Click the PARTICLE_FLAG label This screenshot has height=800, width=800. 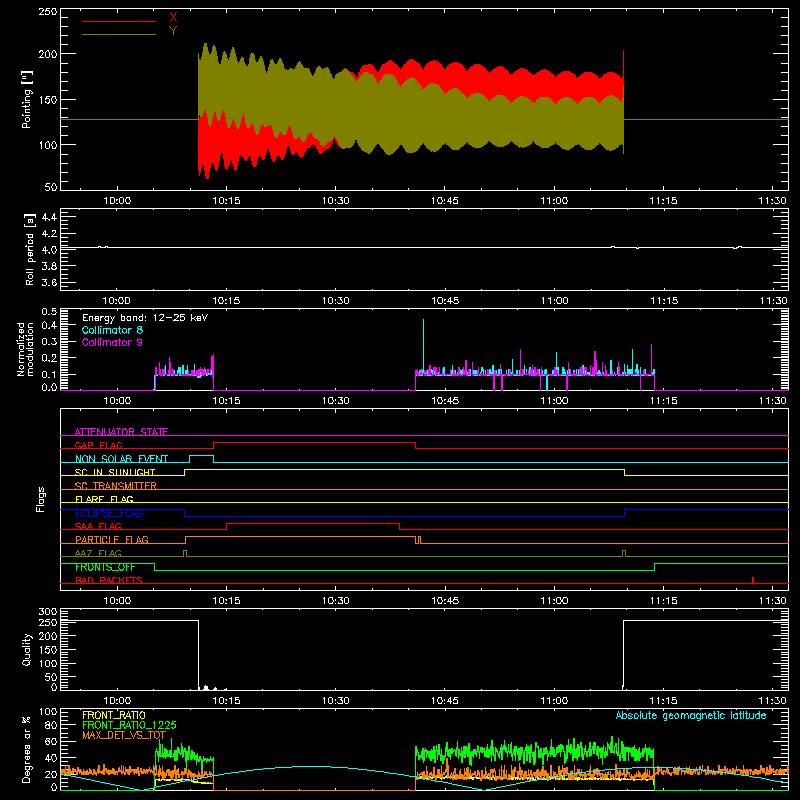click(112, 540)
